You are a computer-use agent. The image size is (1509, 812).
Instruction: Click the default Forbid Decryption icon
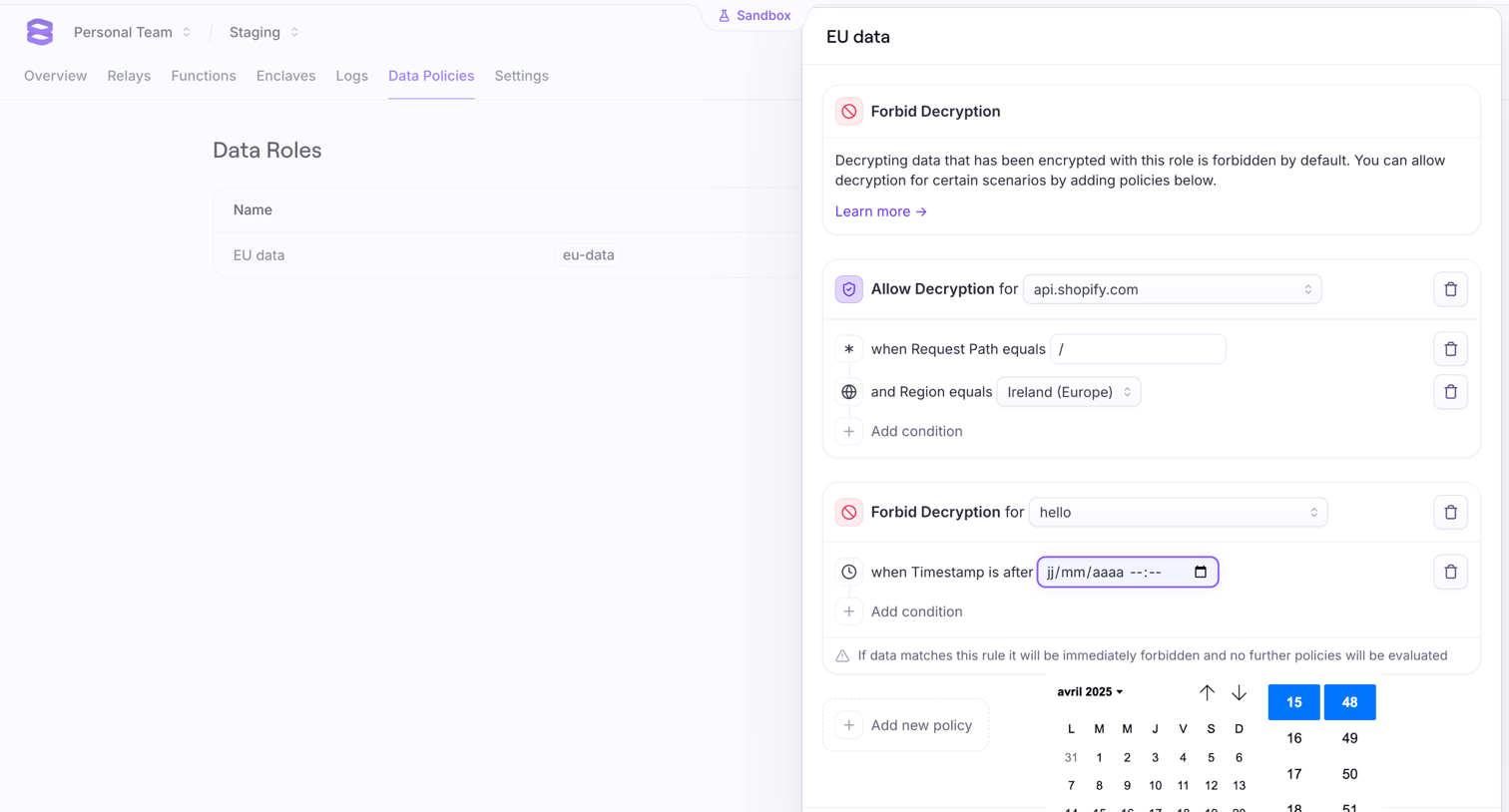coord(849,112)
